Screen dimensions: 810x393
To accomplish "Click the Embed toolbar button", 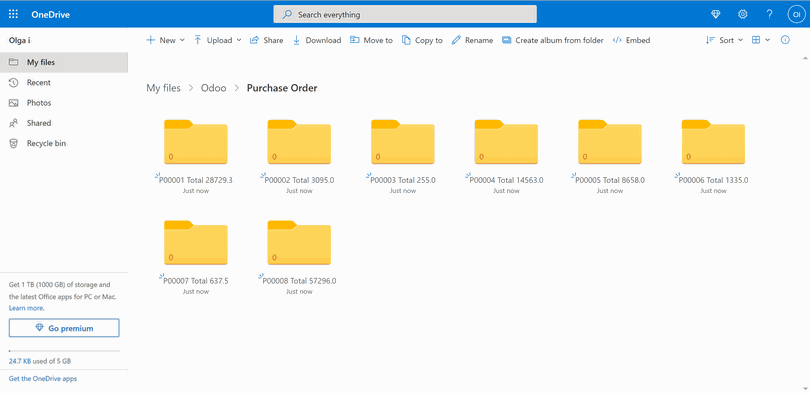I will pyautogui.click(x=631, y=40).
